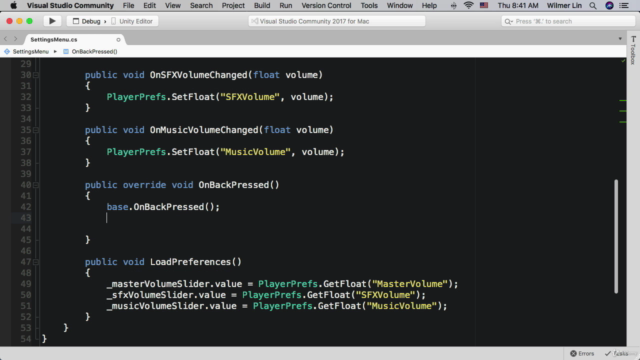The width and height of the screenshot is (640, 360).
Task: Open the Window menu
Action: (x=400, y=5)
